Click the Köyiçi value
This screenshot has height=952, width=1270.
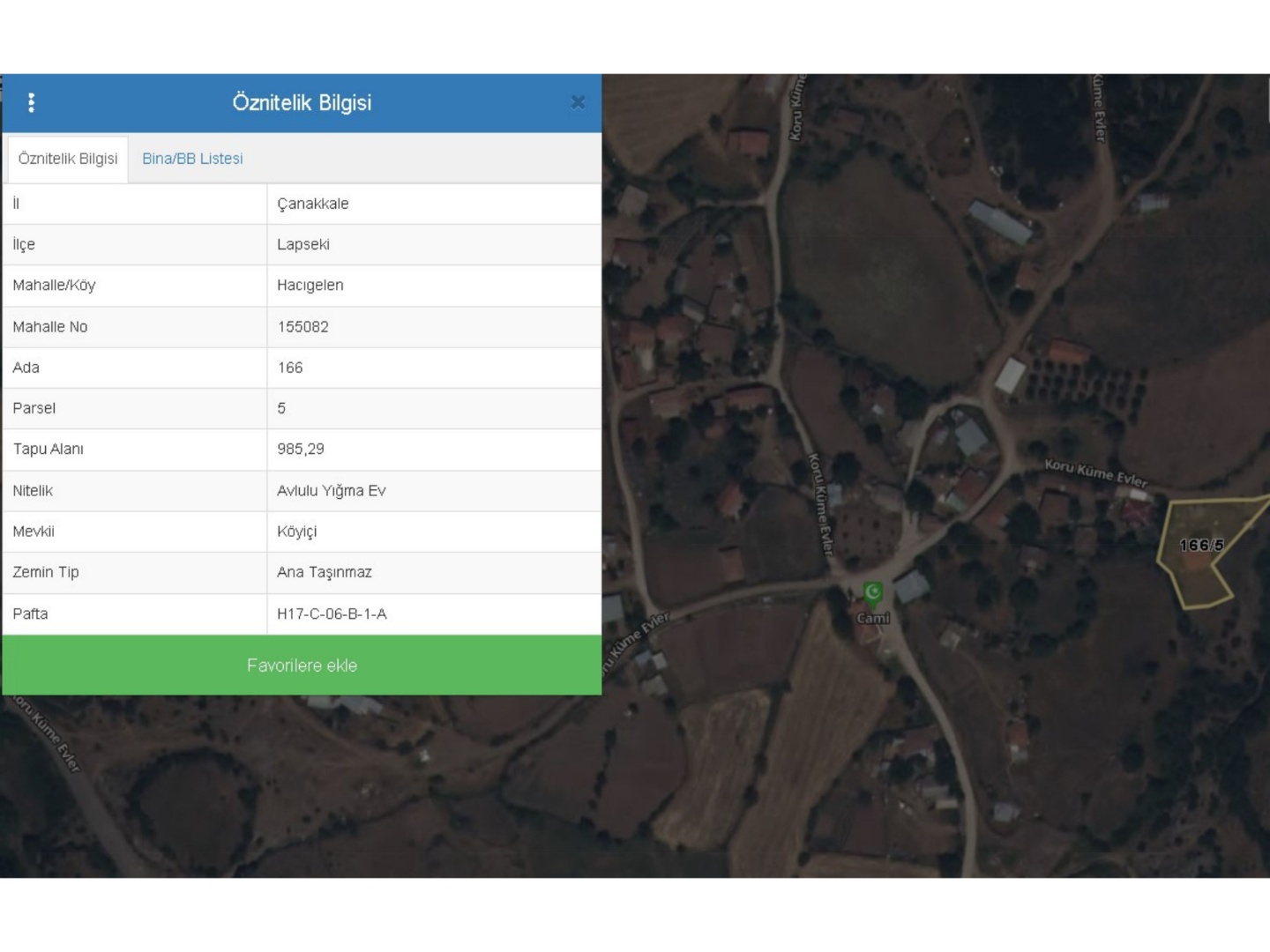tap(297, 532)
